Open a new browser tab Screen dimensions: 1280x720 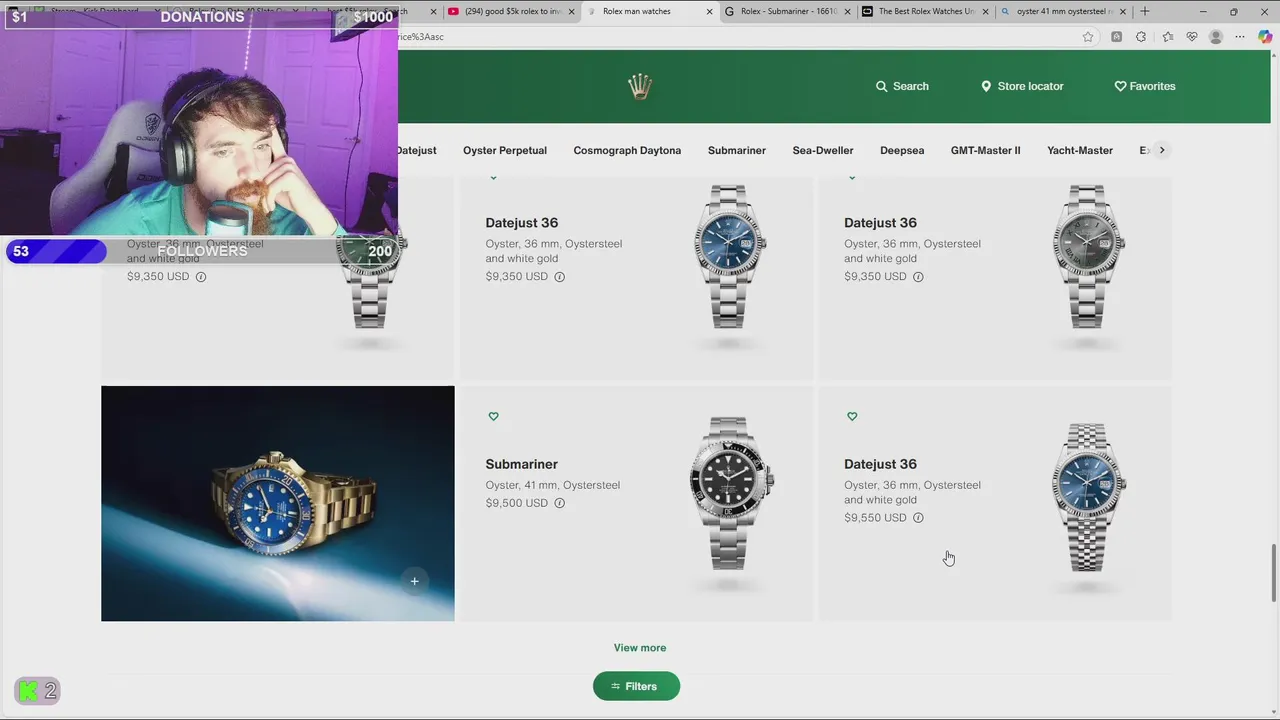(1145, 11)
